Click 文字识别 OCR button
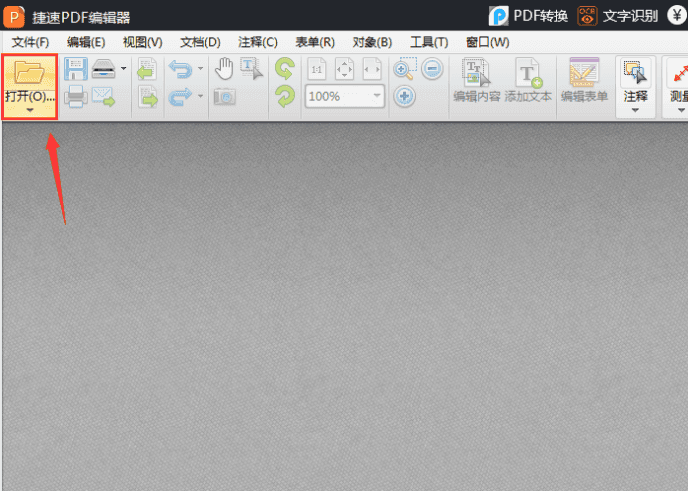Image resolution: width=688 pixels, height=491 pixels. tap(618, 16)
